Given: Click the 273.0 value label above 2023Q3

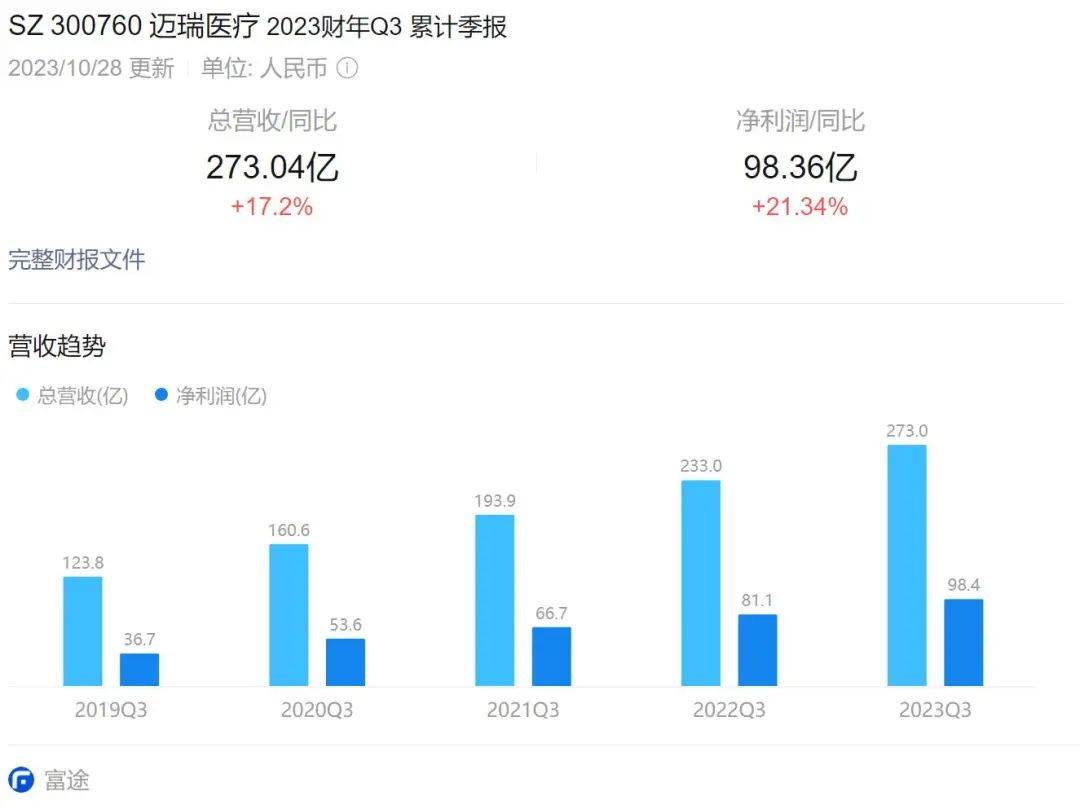Looking at the screenshot, I should [x=906, y=431].
